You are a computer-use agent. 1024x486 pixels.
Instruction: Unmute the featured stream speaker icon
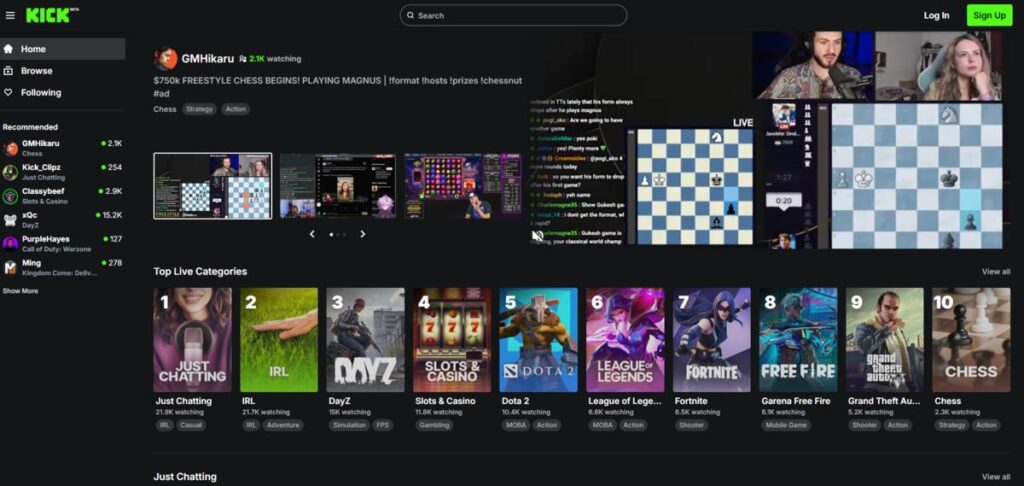click(x=537, y=236)
